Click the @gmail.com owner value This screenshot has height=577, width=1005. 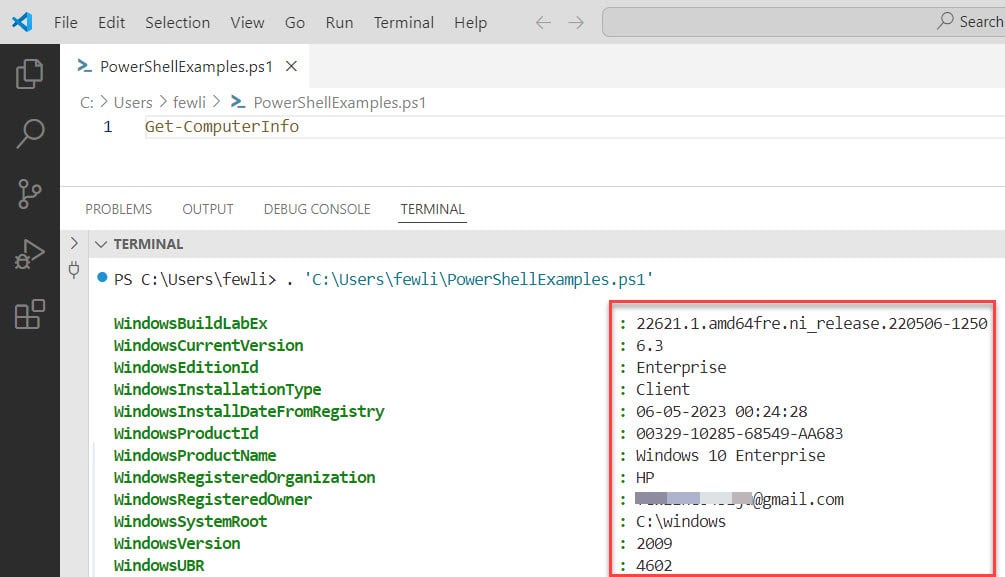click(740, 499)
